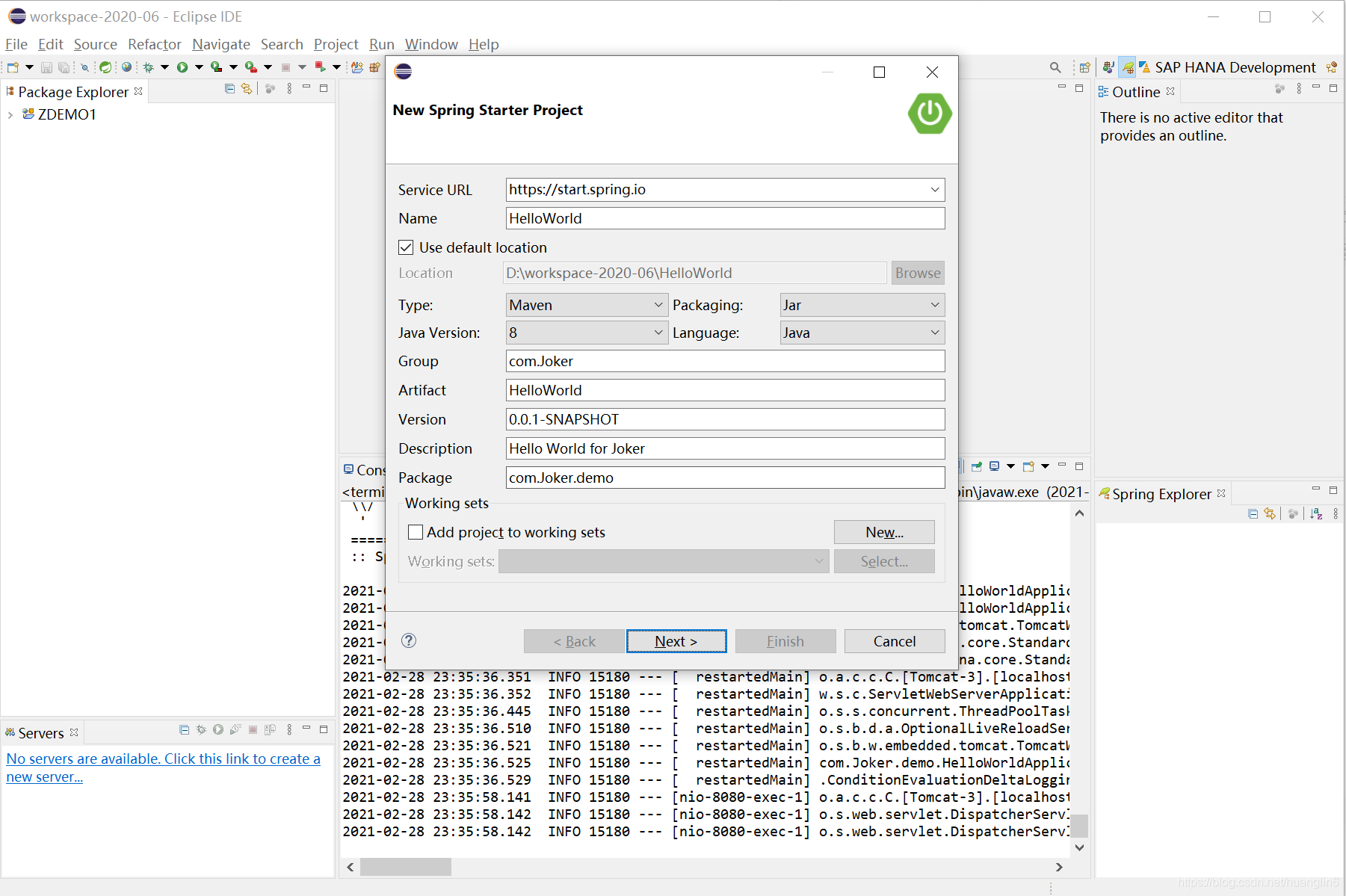
Task: Enable Add project to working sets
Action: pos(416,532)
